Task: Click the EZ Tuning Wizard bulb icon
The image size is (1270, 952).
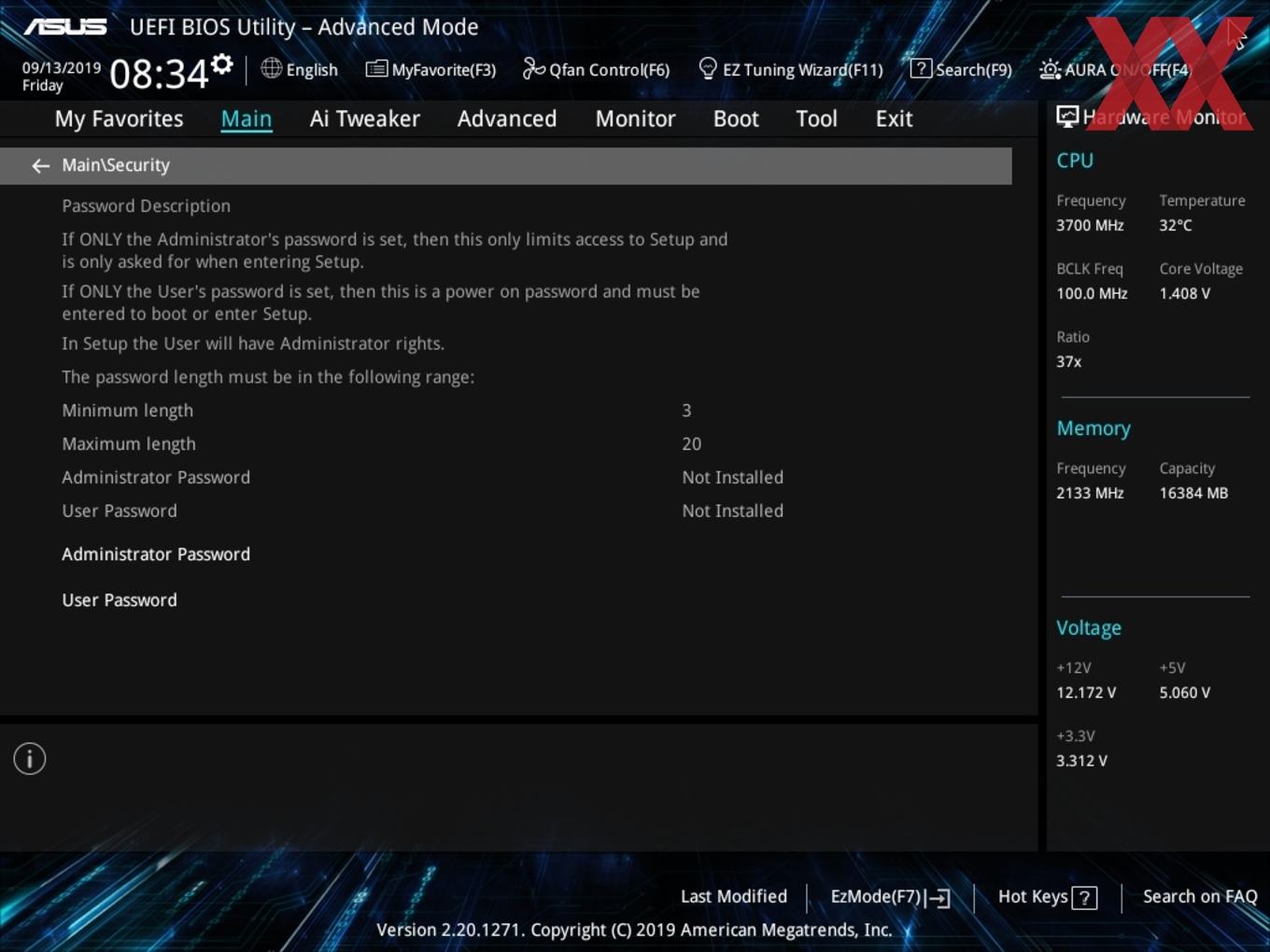Action: tap(708, 68)
